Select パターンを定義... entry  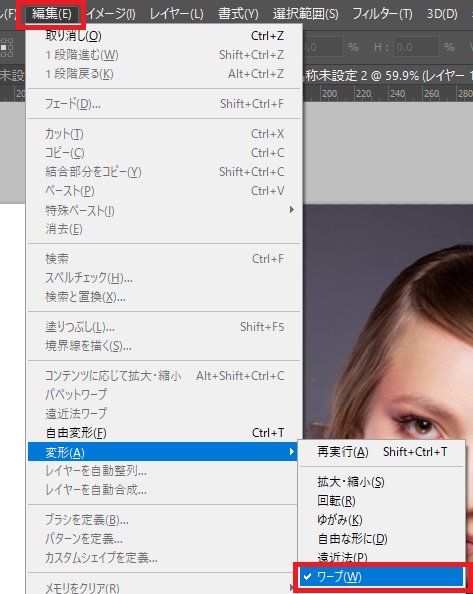(x=163, y=539)
